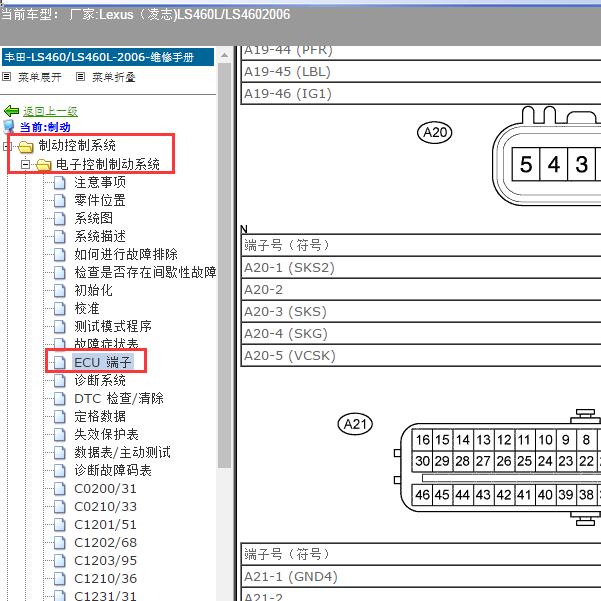Image resolution: width=601 pixels, height=601 pixels.
Task: Open the 校准 page
Action: coord(87,308)
